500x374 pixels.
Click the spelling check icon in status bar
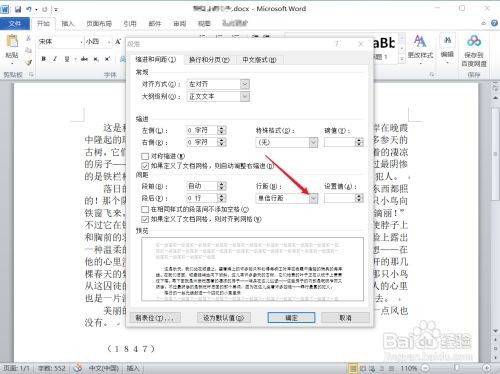tap(78, 368)
